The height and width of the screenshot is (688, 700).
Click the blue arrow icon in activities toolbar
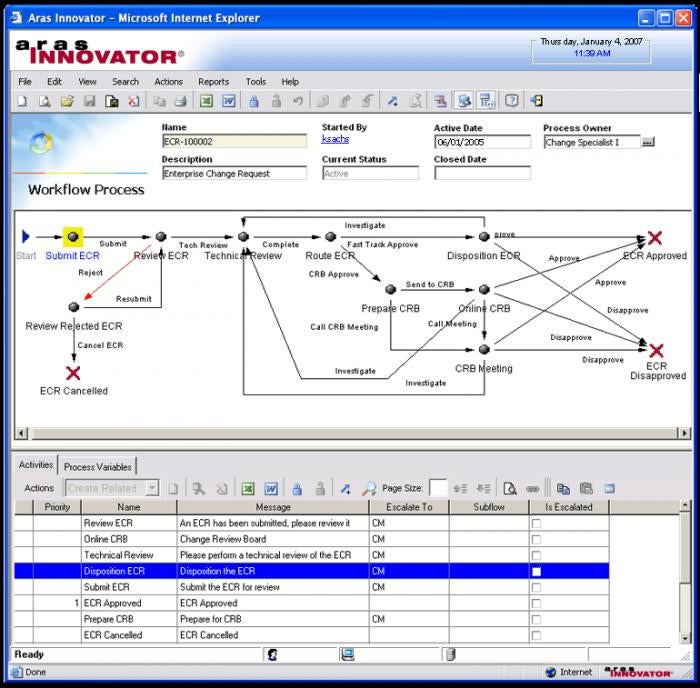[x=345, y=488]
